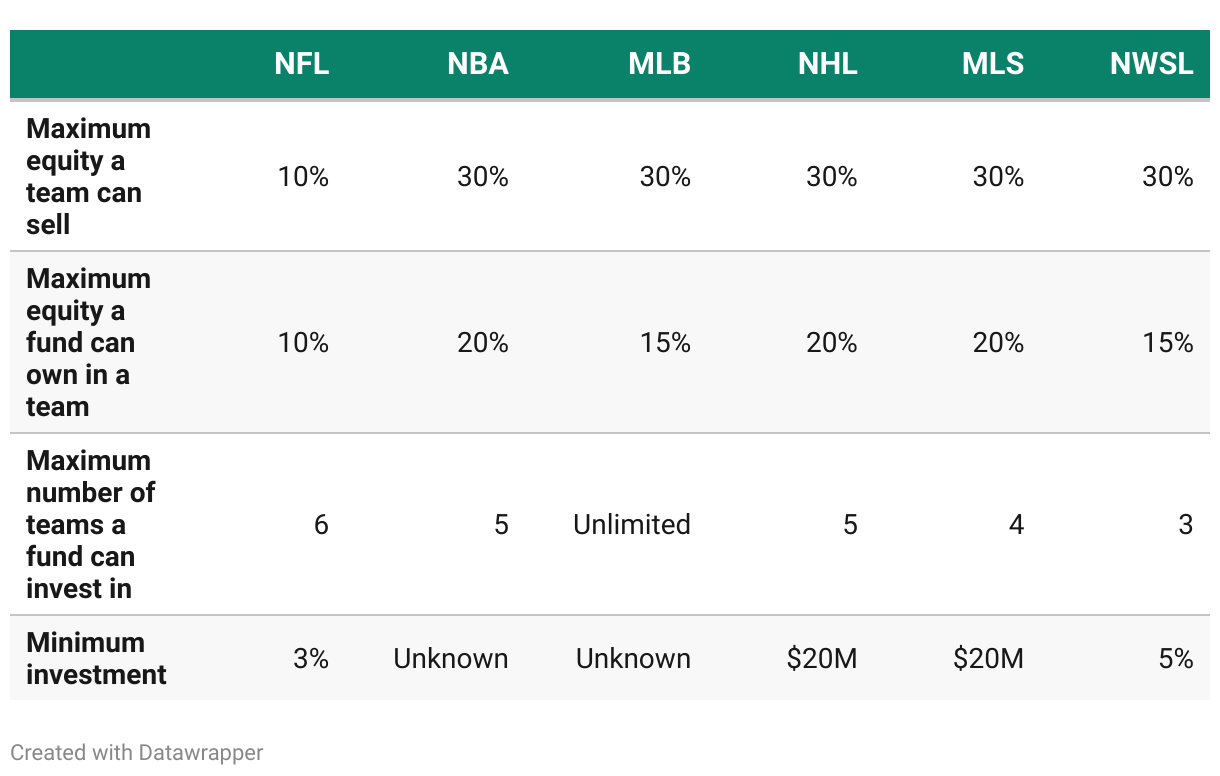Click the NFL column header
Viewport: 1220px width, 776px height.
[x=302, y=64]
